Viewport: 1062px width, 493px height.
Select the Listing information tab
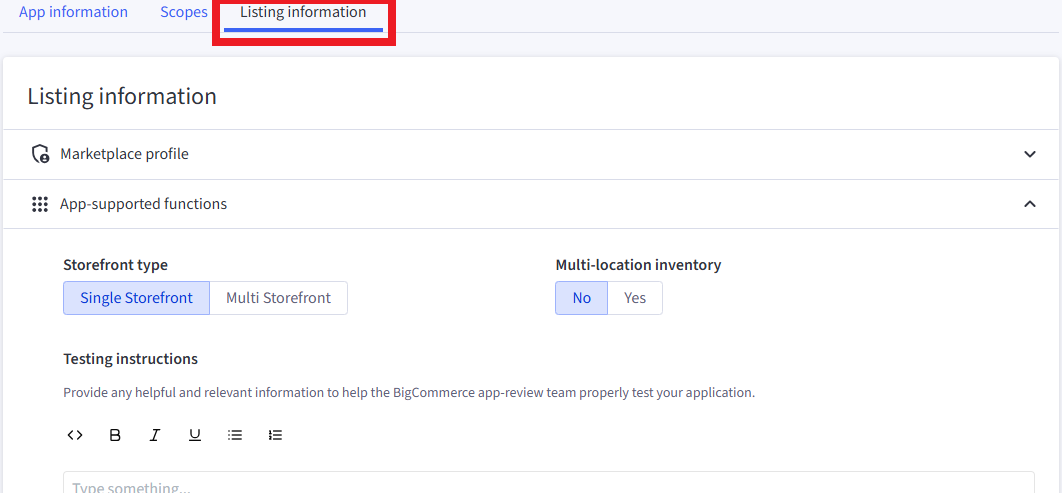click(303, 13)
